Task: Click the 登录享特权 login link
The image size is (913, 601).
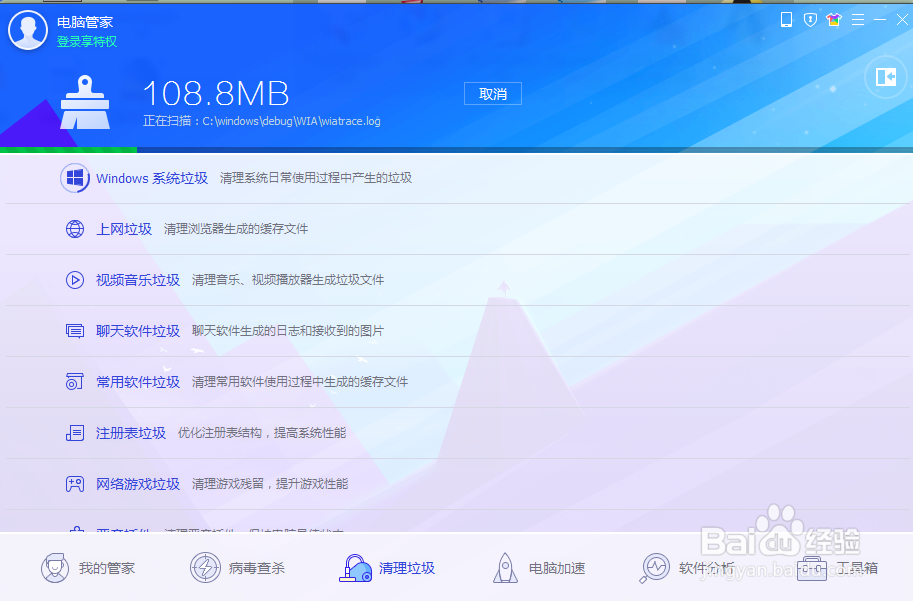Action: point(88,42)
